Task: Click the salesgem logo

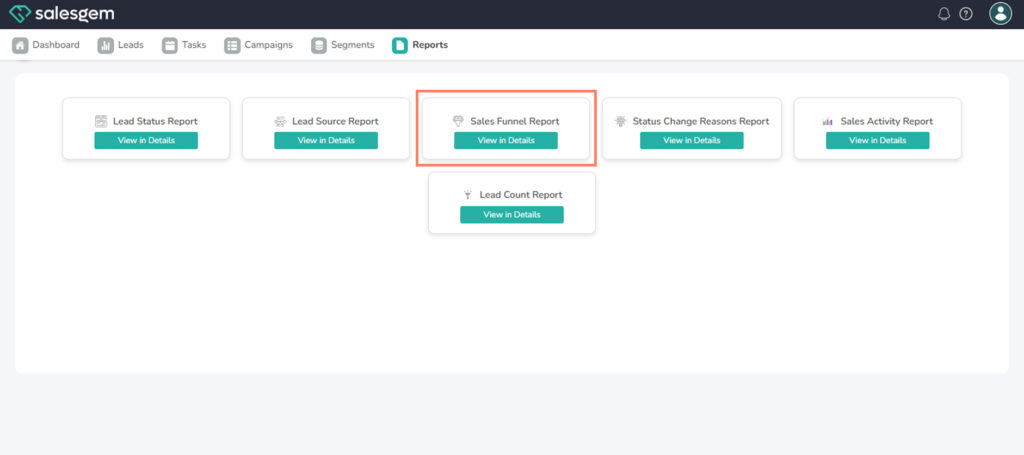Action: click(62, 14)
